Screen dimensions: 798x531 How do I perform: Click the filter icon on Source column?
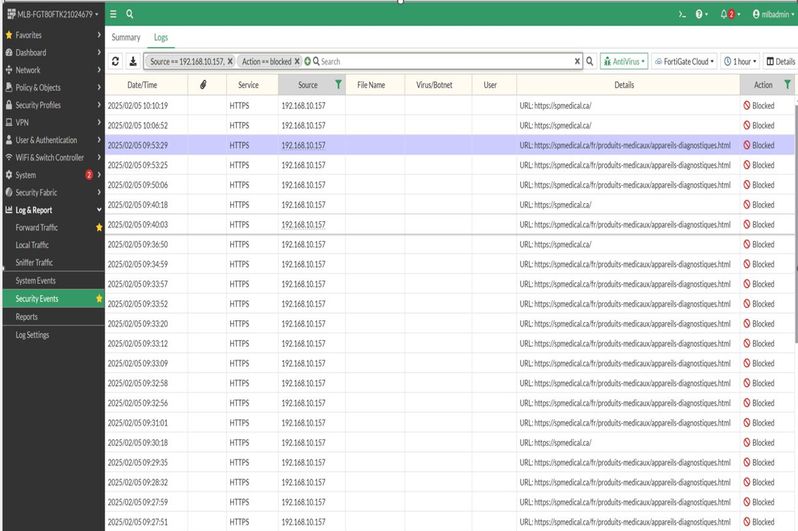pyautogui.click(x=337, y=85)
